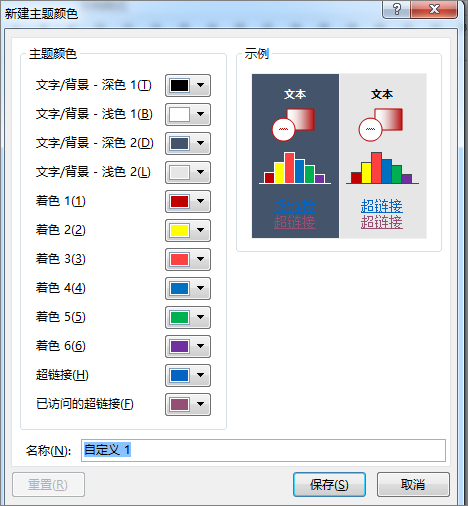The width and height of the screenshot is (468, 506).
Task: Expand the 文字/背景 - 深色 2 color picker
Action: point(188,143)
